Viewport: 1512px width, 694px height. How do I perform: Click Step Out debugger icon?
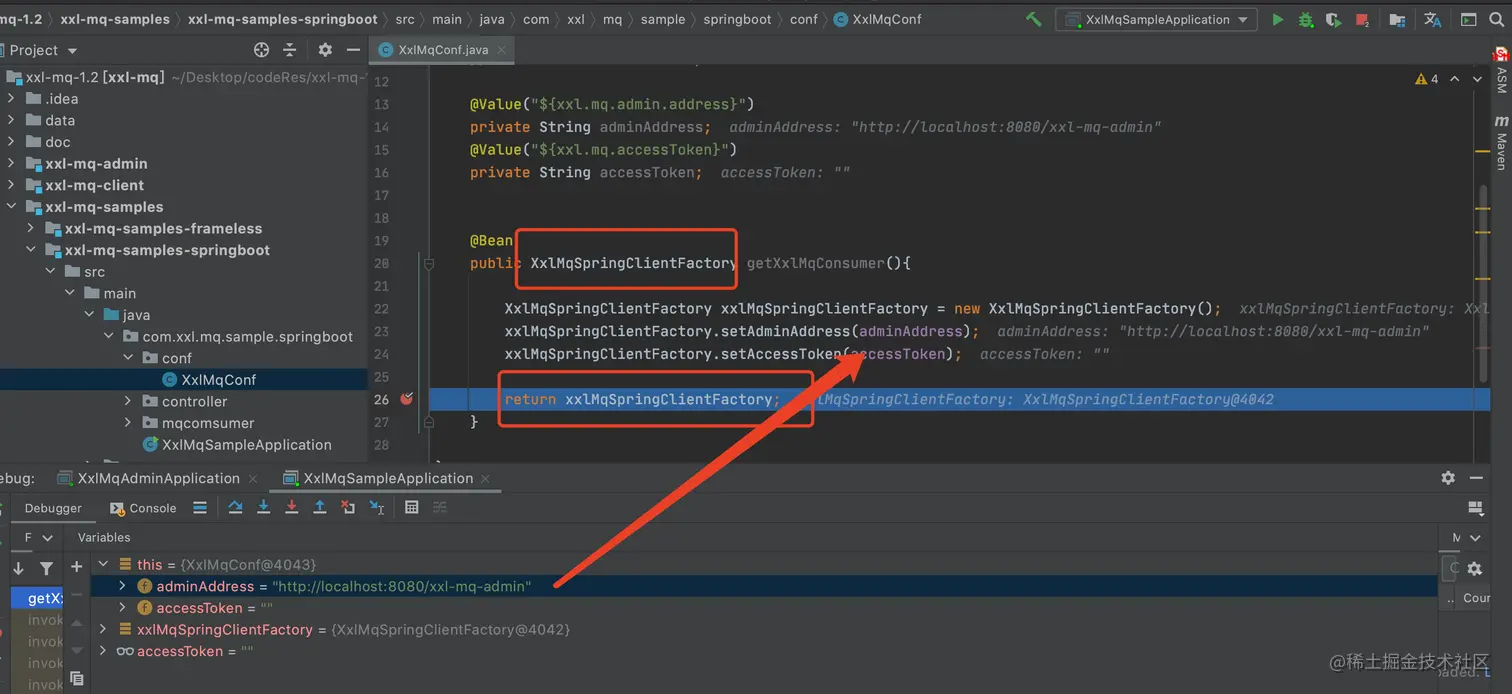pos(320,508)
